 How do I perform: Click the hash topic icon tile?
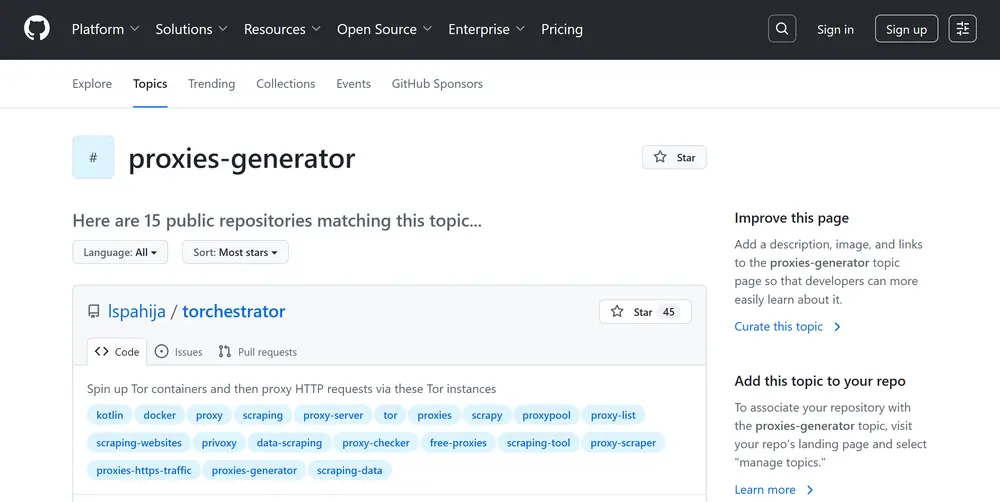pyautogui.click(x=93, y=157)
